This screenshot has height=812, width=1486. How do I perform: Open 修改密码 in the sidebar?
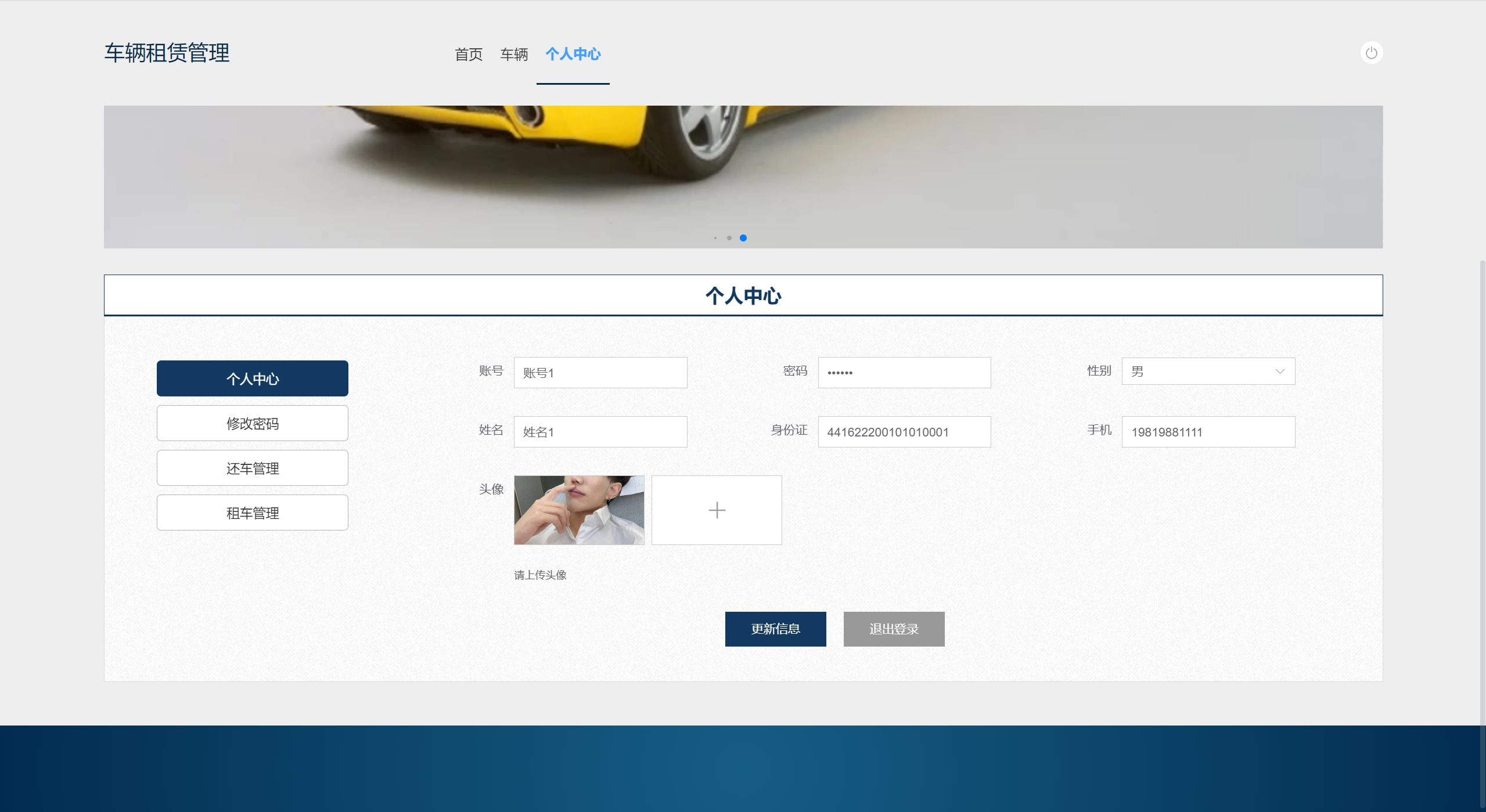253,424
